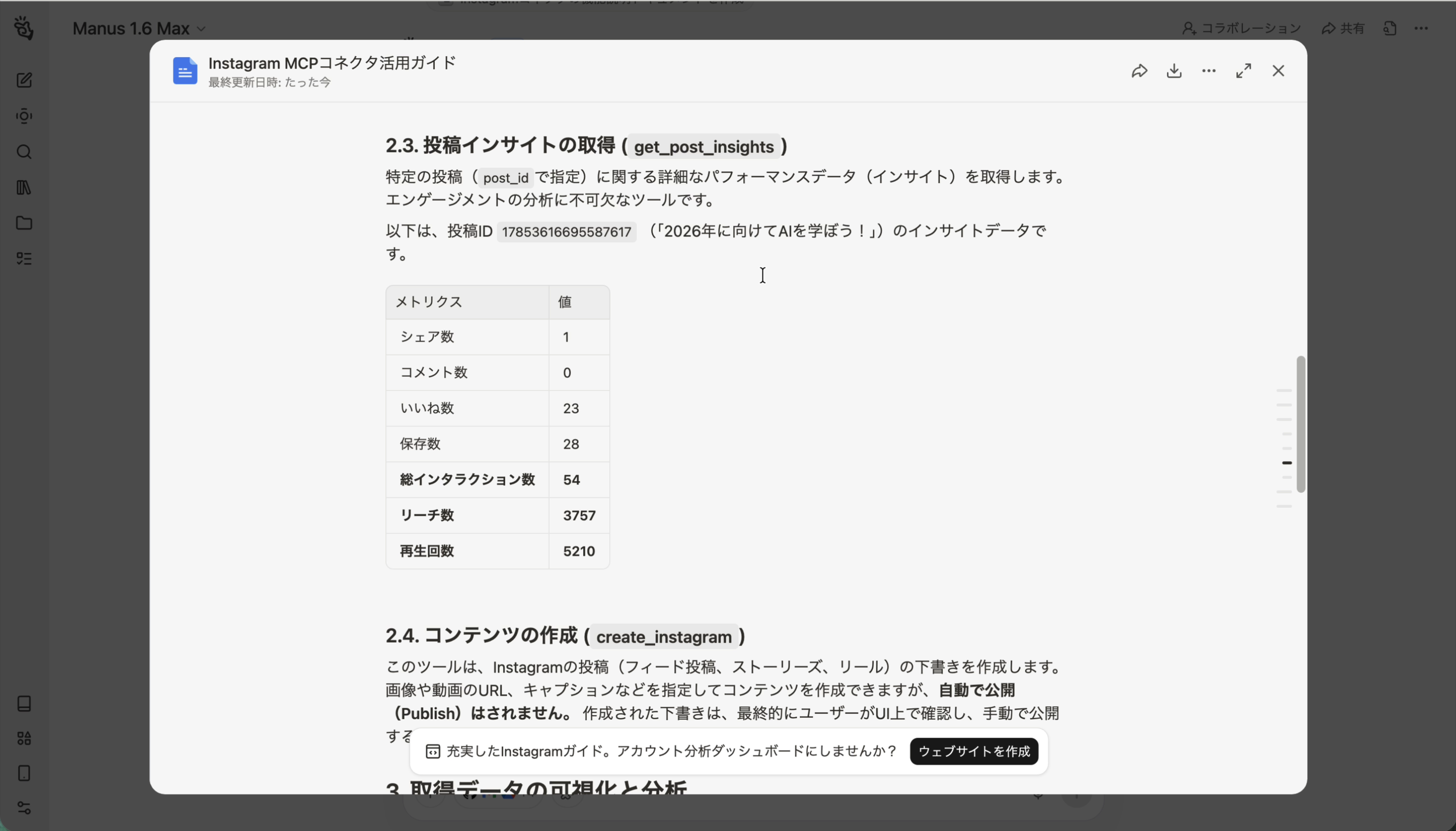Open the task checklist icon in sidebar
Viewport: 1456px width, 831px height.
(x=23, y=259)
